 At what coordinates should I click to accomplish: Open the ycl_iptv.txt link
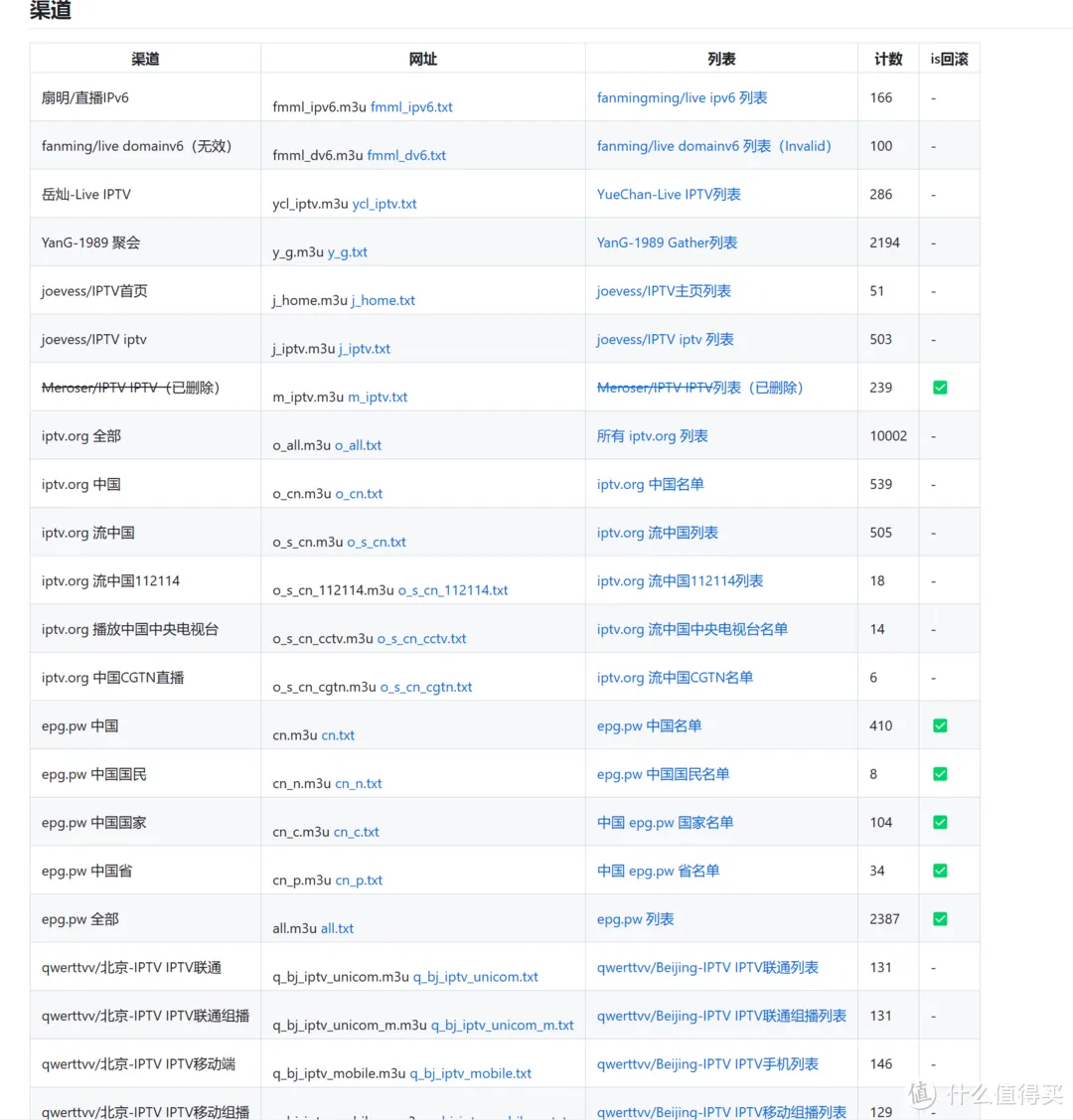[x=384, y=204]
